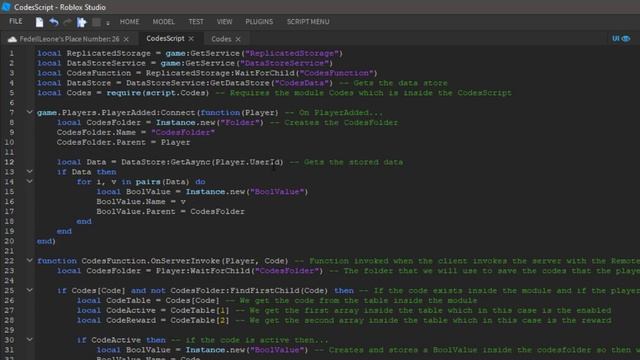
Task: Undo the last action with the blue arrow
Action: click(53, 22)
